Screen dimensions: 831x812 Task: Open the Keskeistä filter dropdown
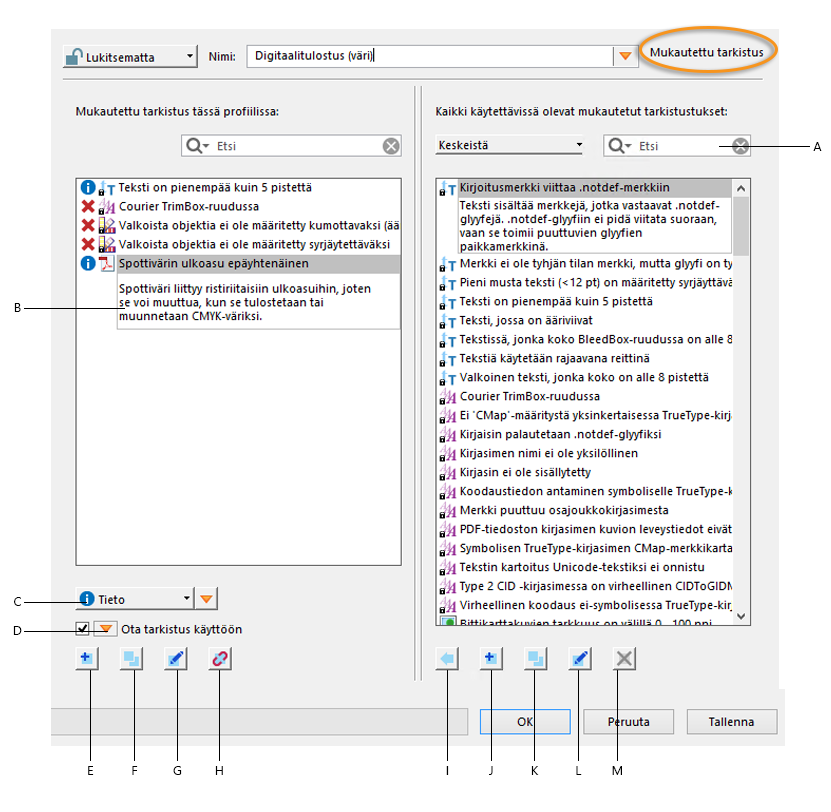(x=509, y=145)
